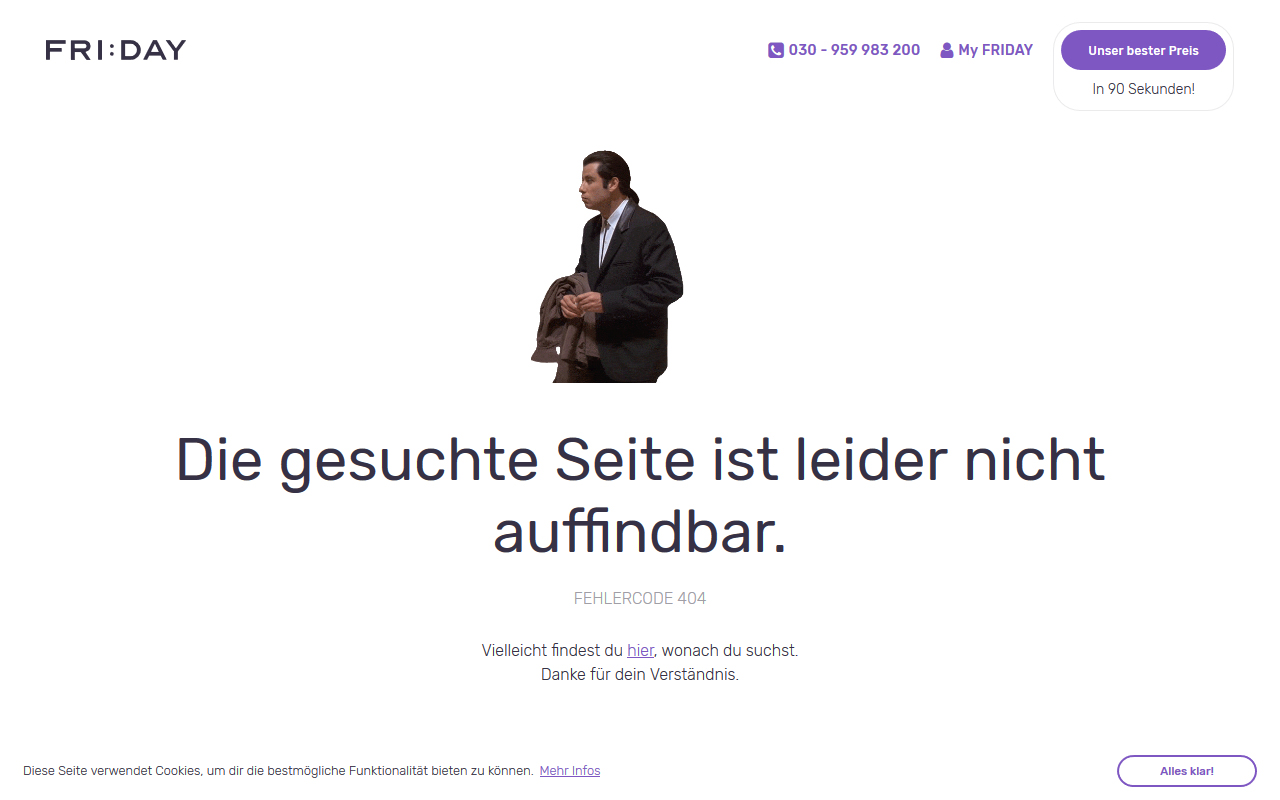Viewport: 1280px width, 800px height.
Task: Click the word "auffindbar." in the heading
Action: [x=640, y=533]
